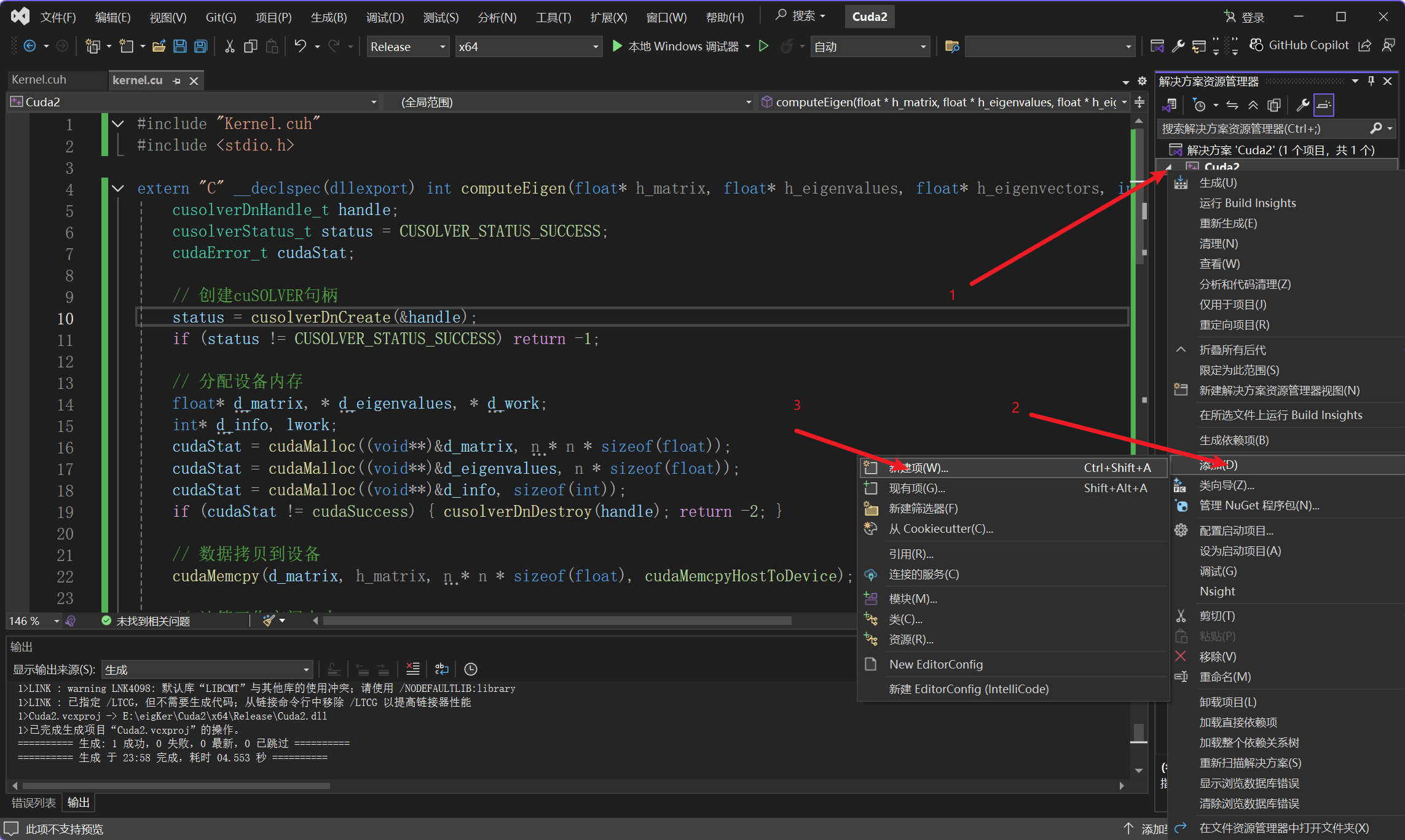1405x840 pixels.
Task: Collapse the extern computeEigen function block
Action: point(118,188)
